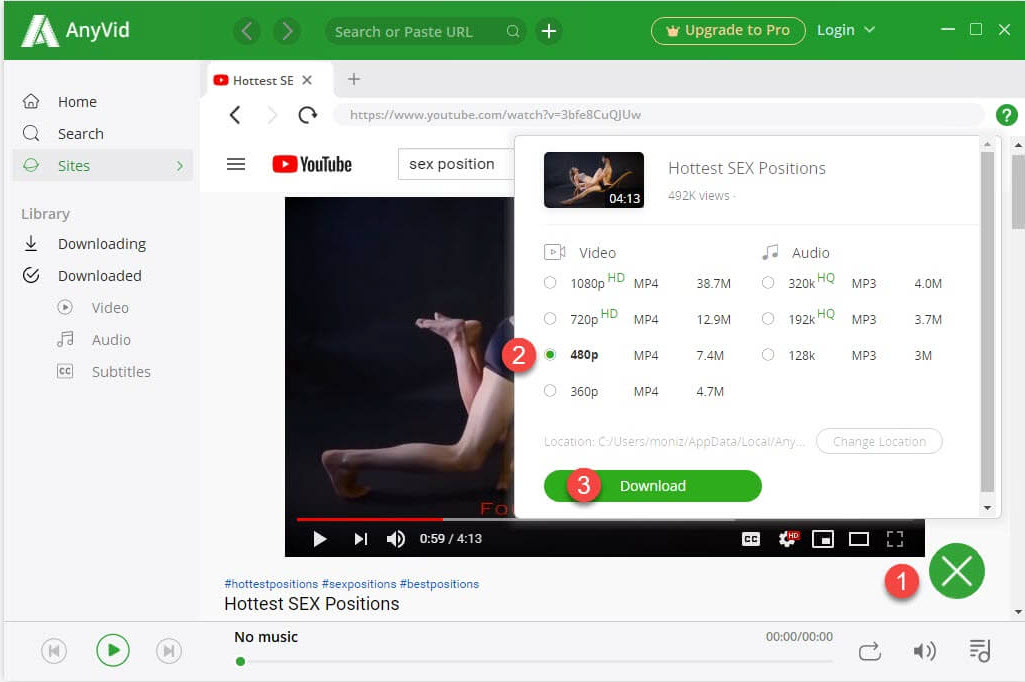Image resolution: width=1025 pixels, height=682 pixels.
Task: Play the YouTube video
Action: (320, 539)
